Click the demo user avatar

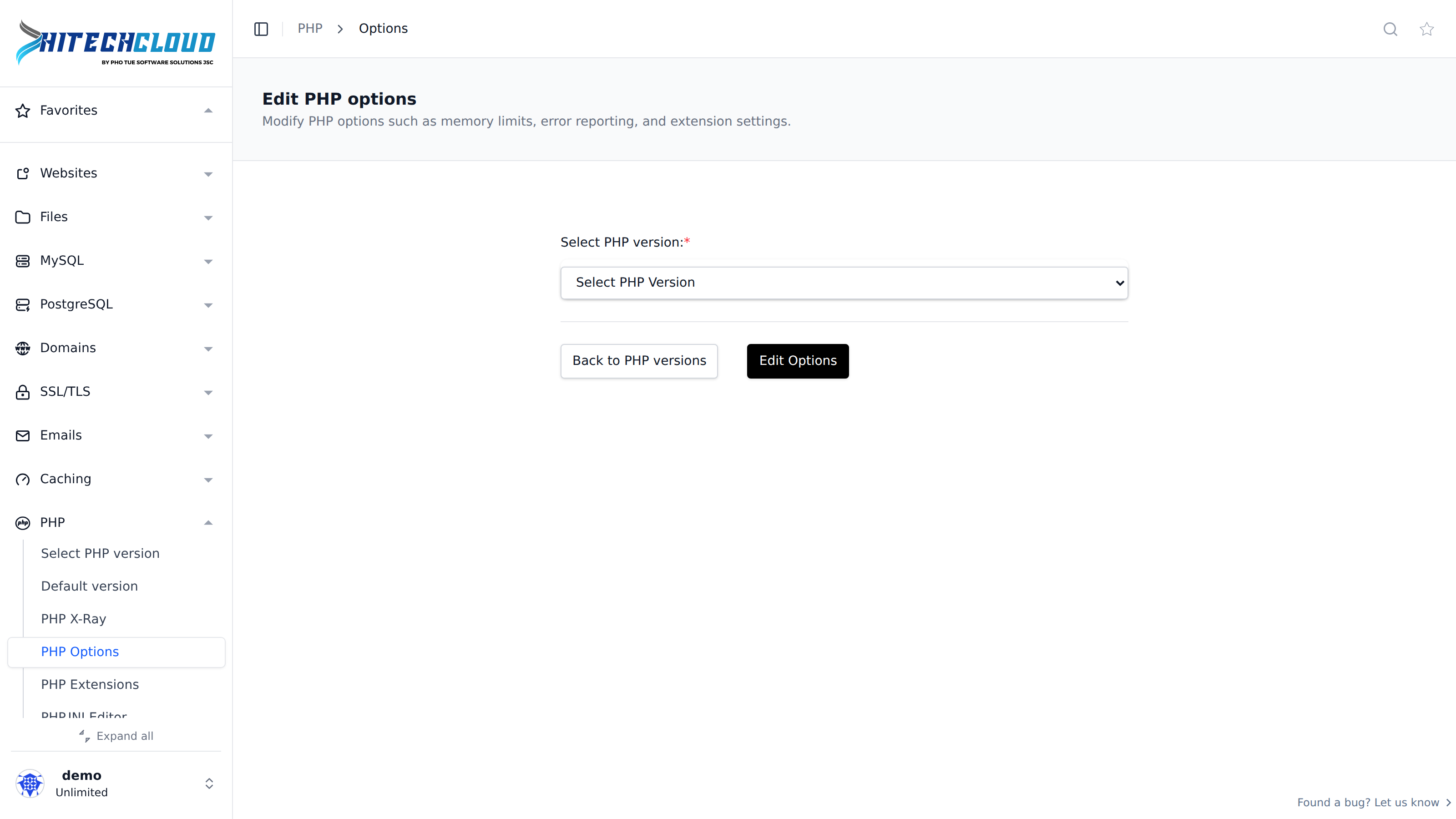pyautogui.click(x=30, y=784)
